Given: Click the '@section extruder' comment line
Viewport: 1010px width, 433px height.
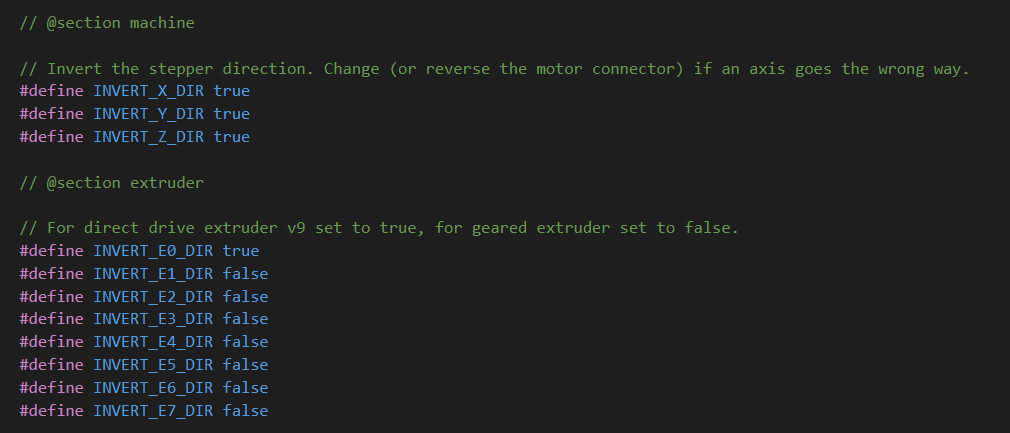Looking at the screenshot, I should point(111,183).
